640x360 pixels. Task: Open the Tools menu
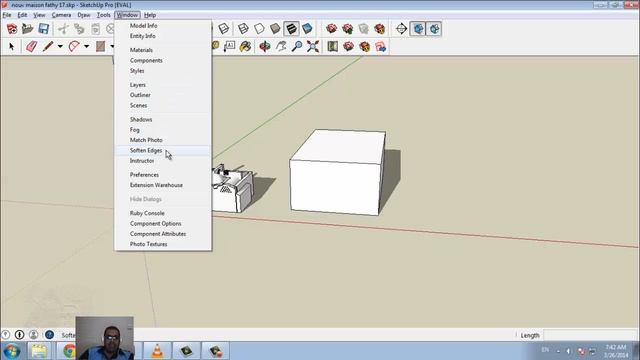click(x=104, y=15)
